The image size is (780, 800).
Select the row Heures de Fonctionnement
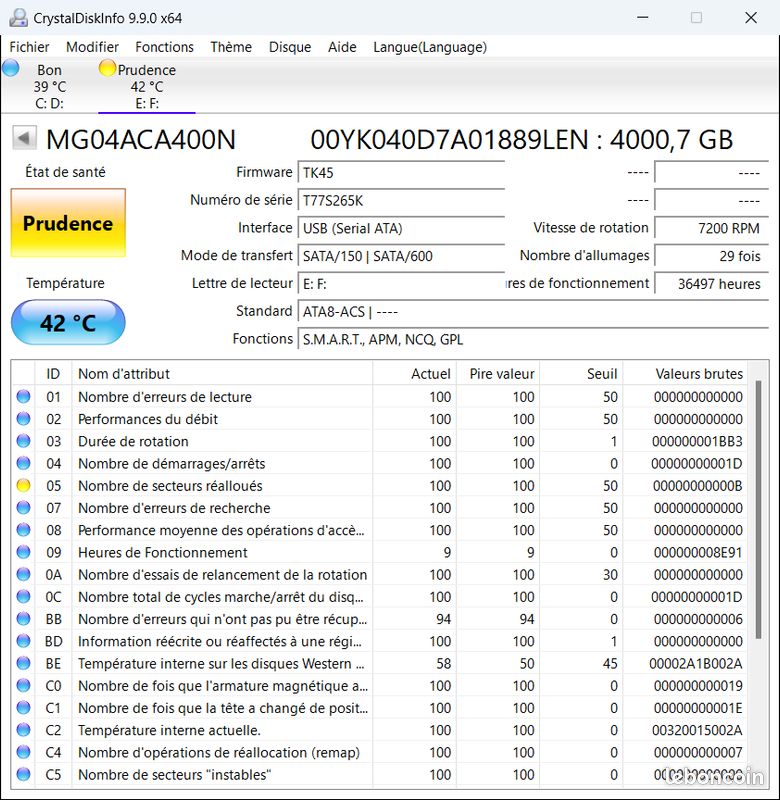tap(380, 553)
